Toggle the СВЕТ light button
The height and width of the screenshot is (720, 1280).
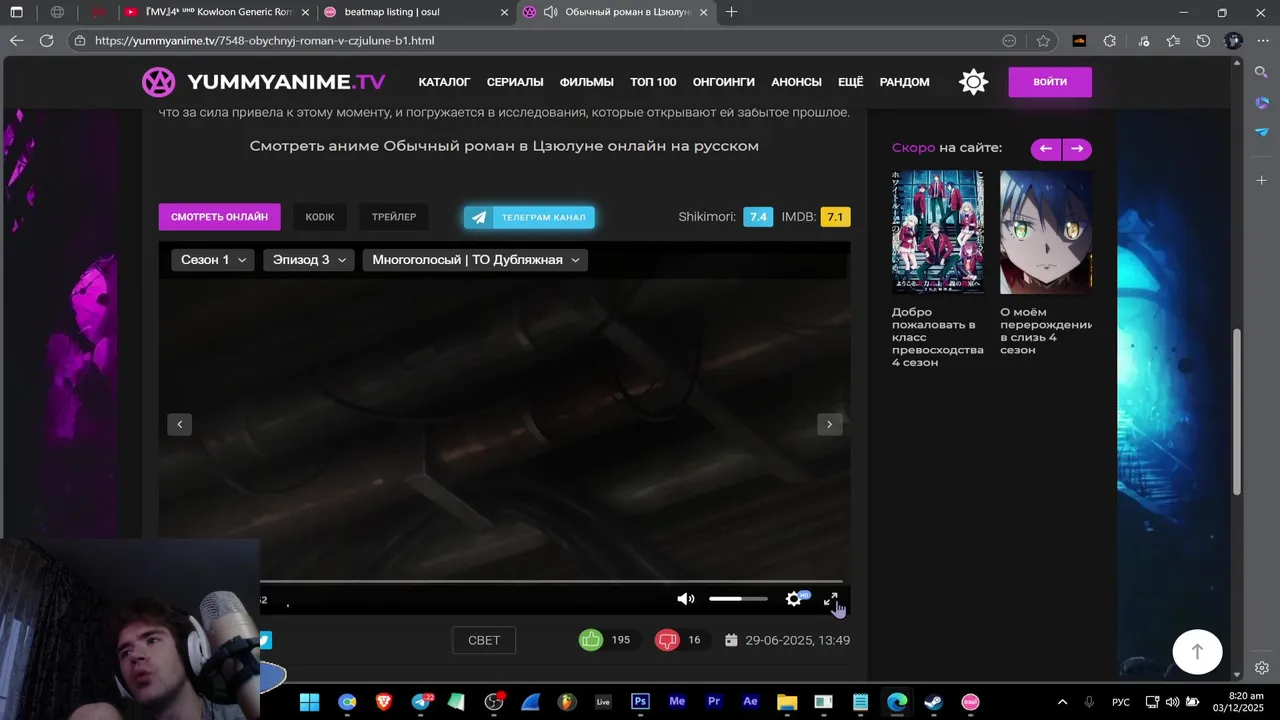click(484, 640)
